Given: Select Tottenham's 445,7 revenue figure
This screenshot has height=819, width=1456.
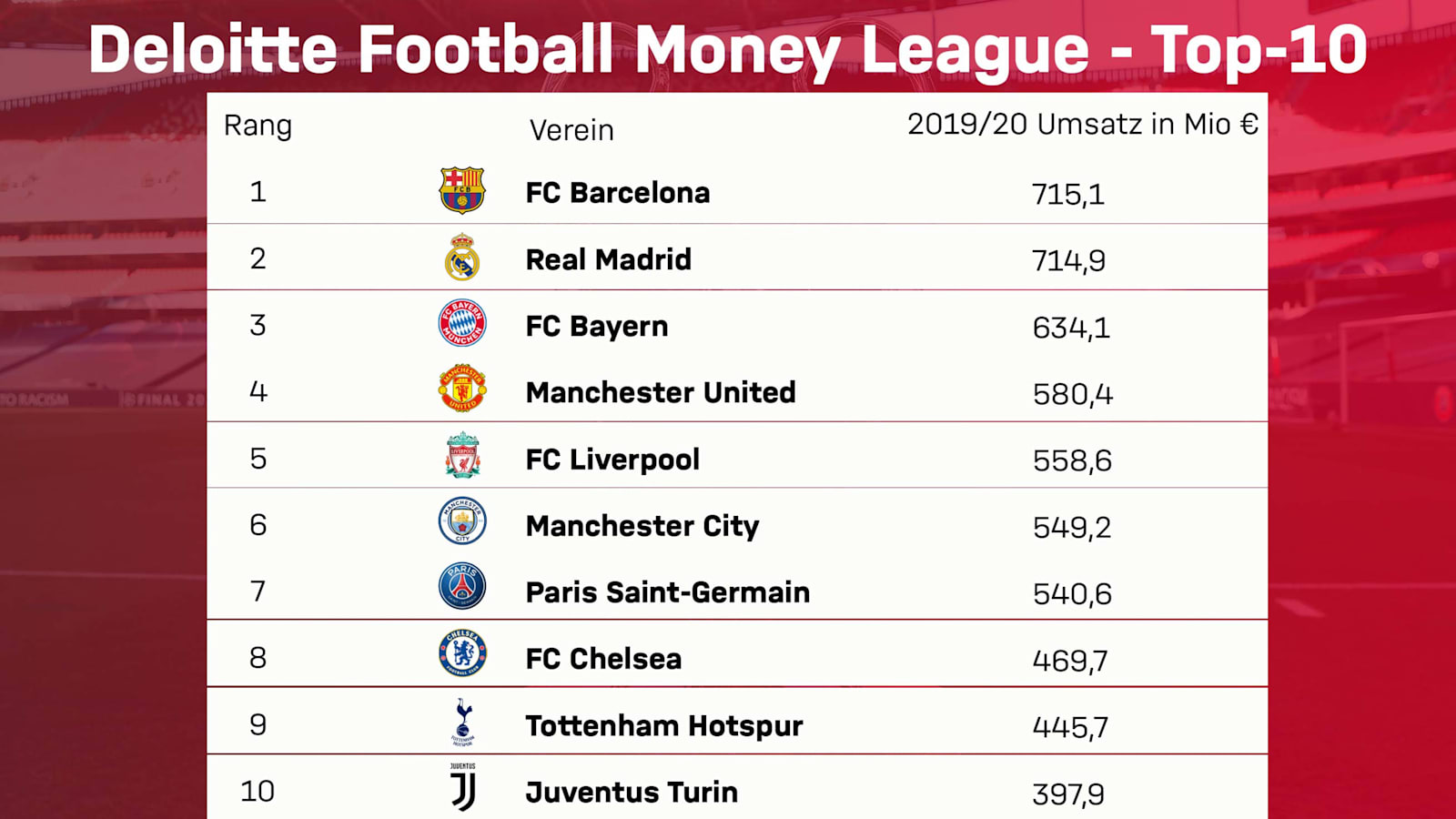Looking at the screenshot, I should click(1070, 727).
